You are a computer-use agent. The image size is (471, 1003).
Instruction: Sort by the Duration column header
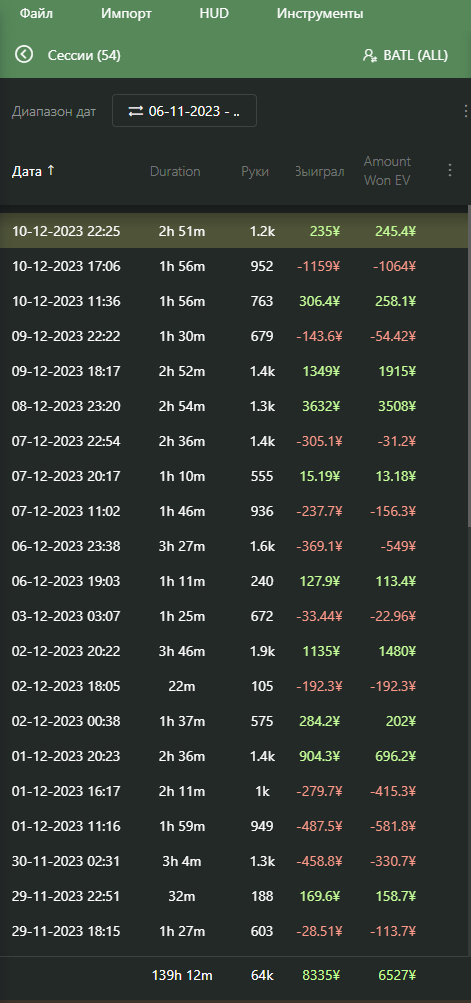coord(175,171)
